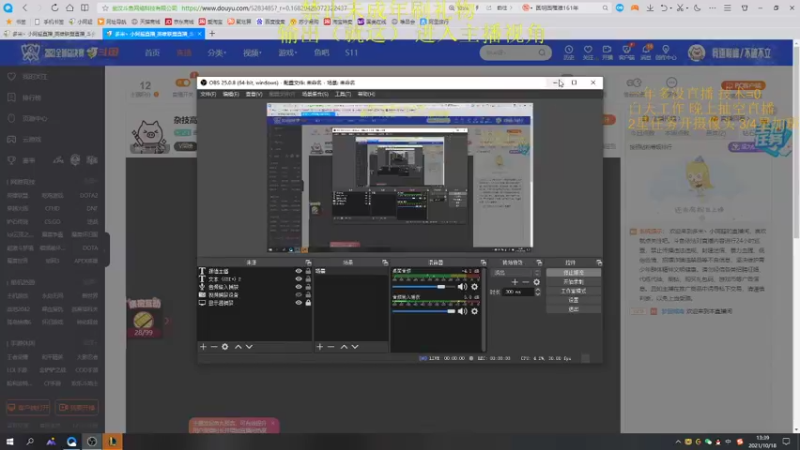Toggle visibility of display capture source
Screen dimensions: 800x450
click(x=298, y=303)
